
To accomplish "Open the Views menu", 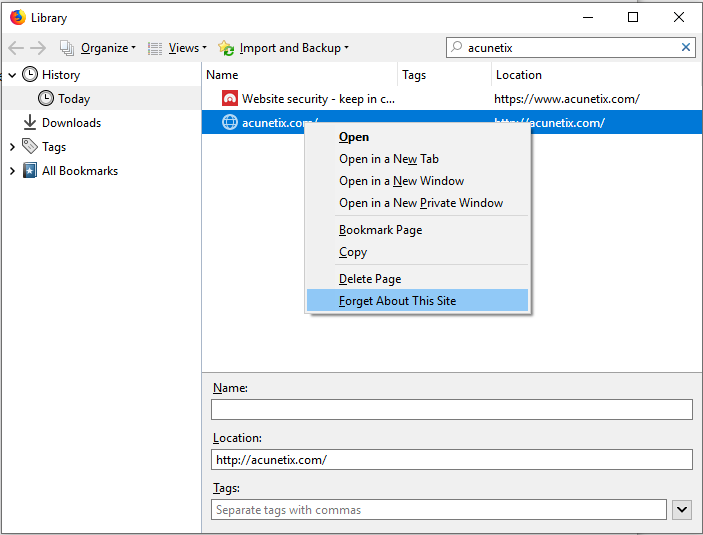I will (x=187, y=48).
